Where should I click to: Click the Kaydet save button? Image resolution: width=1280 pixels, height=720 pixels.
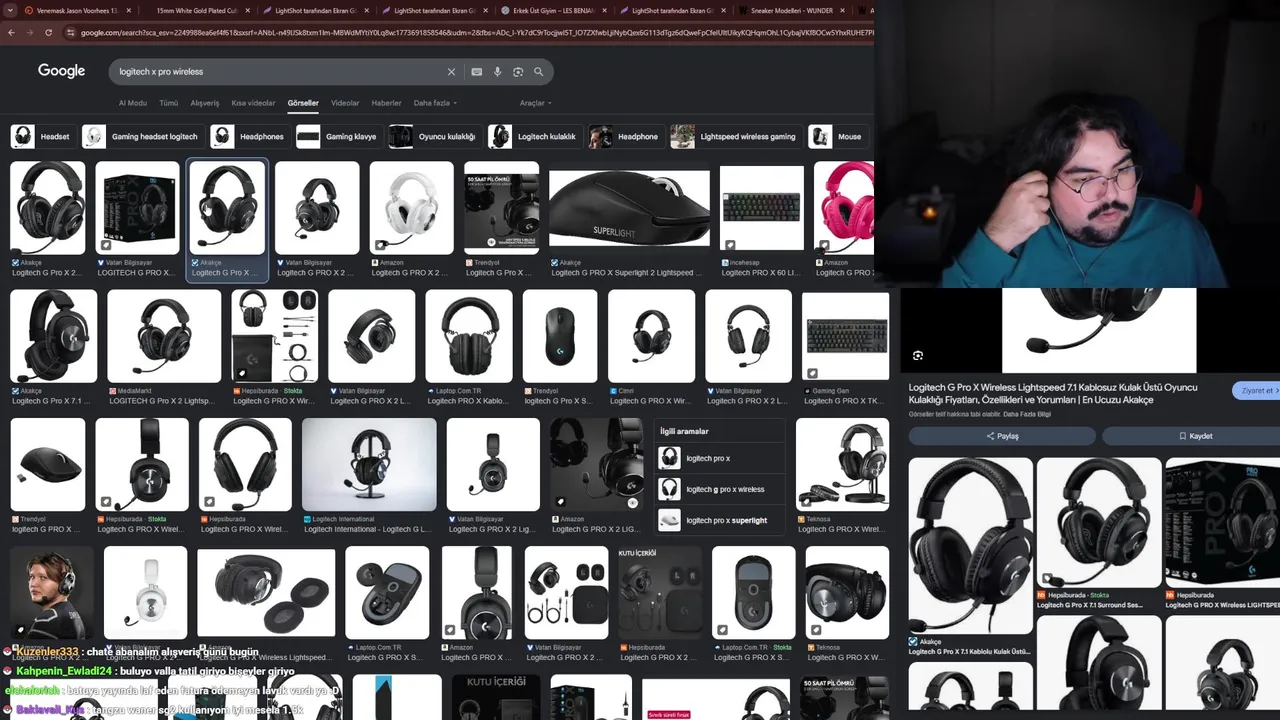(1195, 436)
